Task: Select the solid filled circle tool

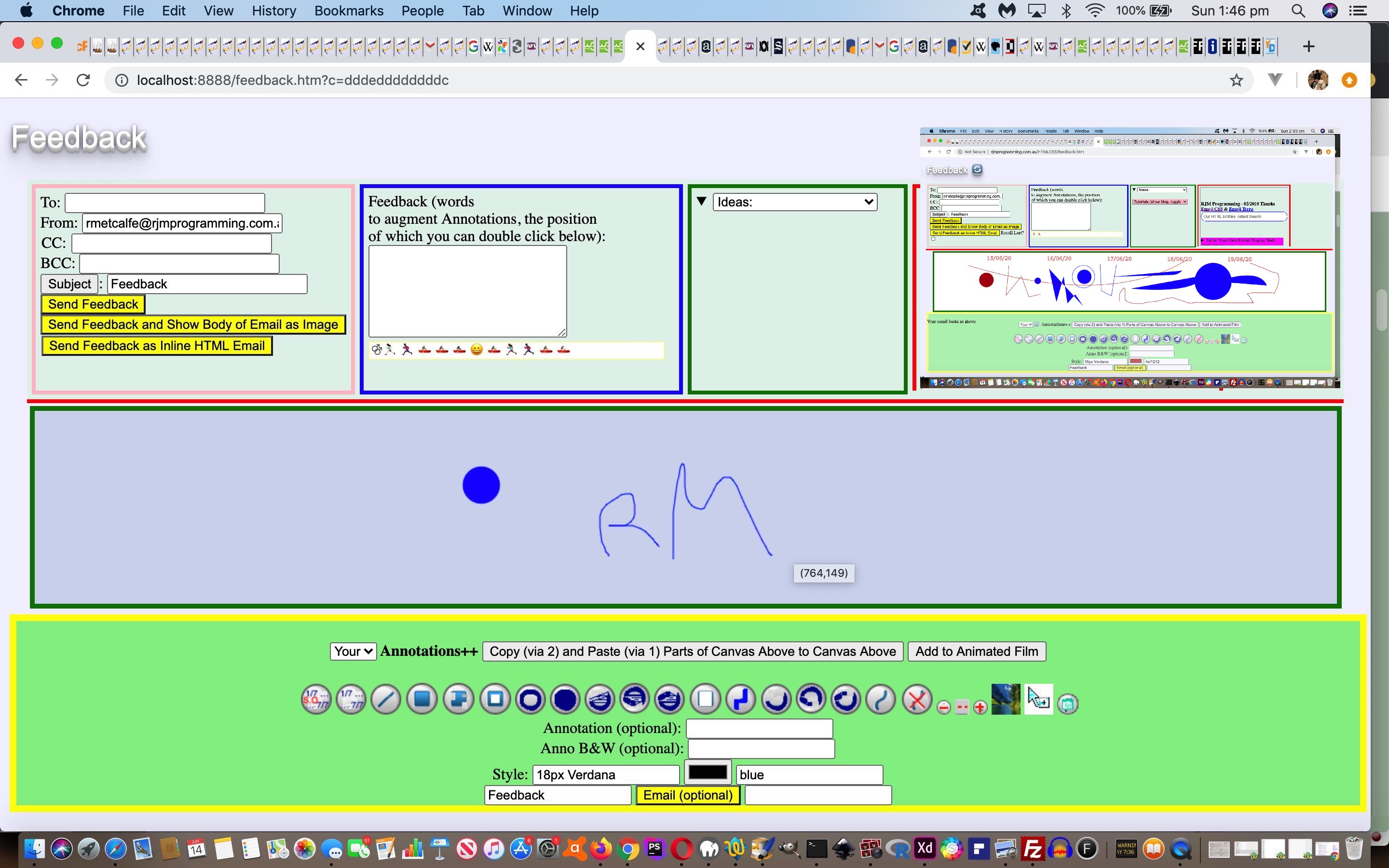Action: pos(565,699)
